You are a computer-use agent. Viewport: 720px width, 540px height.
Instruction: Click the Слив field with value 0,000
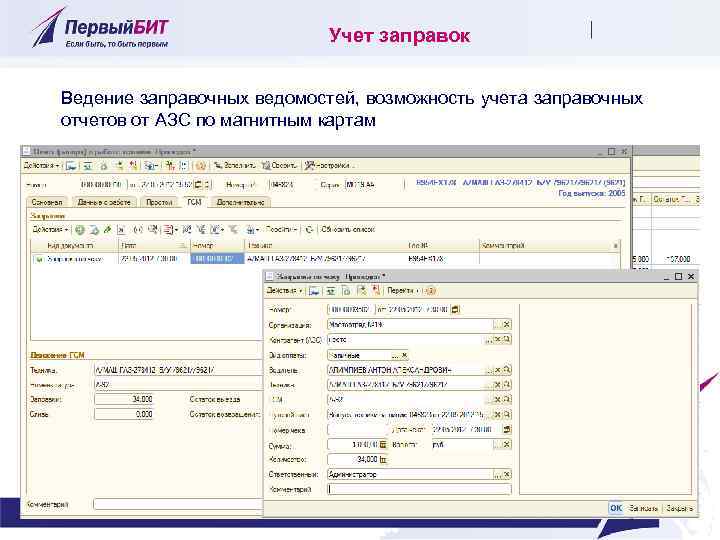click(x=124, y=414)
